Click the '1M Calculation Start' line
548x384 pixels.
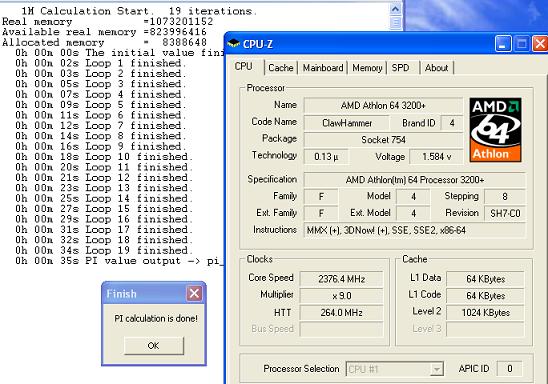pyautogui.click(x=139, y=11)
